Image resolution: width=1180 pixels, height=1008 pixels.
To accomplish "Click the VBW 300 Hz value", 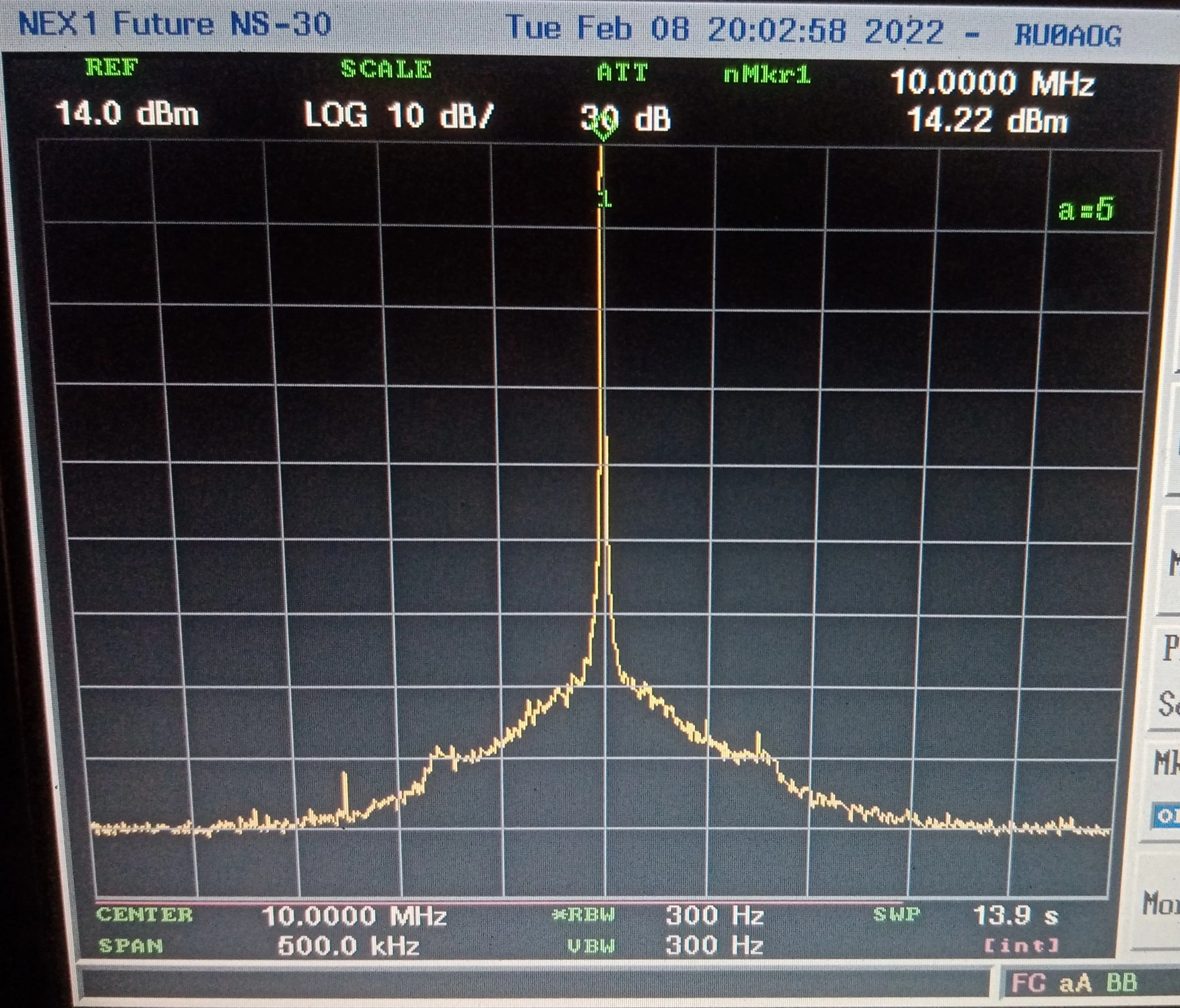I will [714, 946].
